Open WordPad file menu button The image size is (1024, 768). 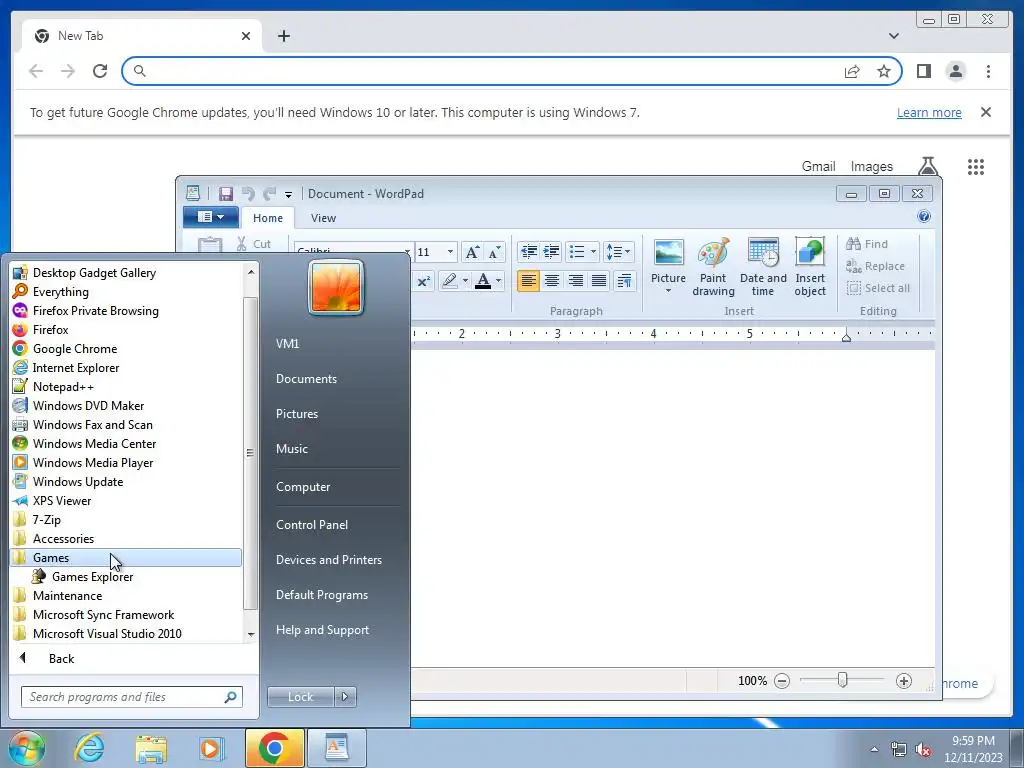point(210,217)
